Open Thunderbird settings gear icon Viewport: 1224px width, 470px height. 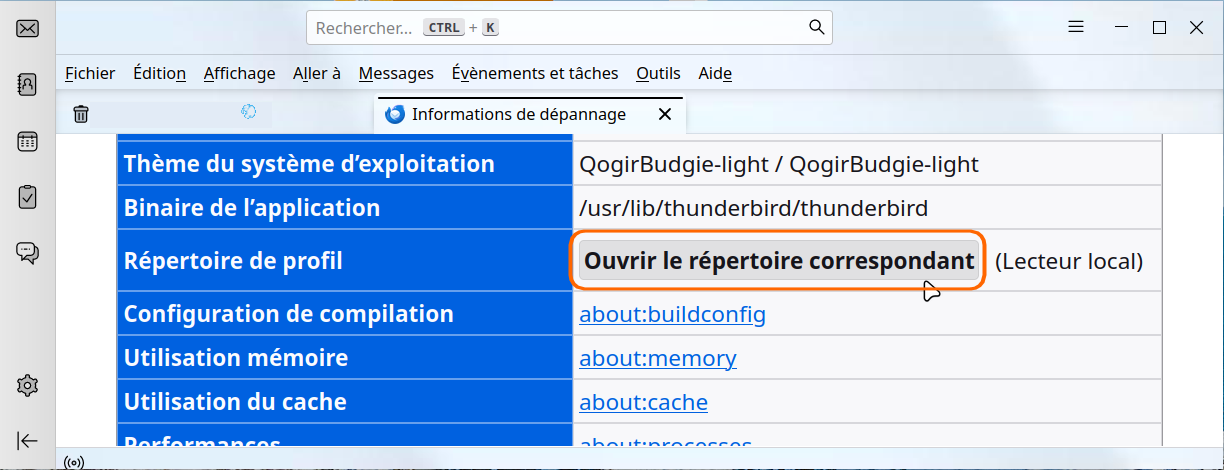tap(28, 385)
